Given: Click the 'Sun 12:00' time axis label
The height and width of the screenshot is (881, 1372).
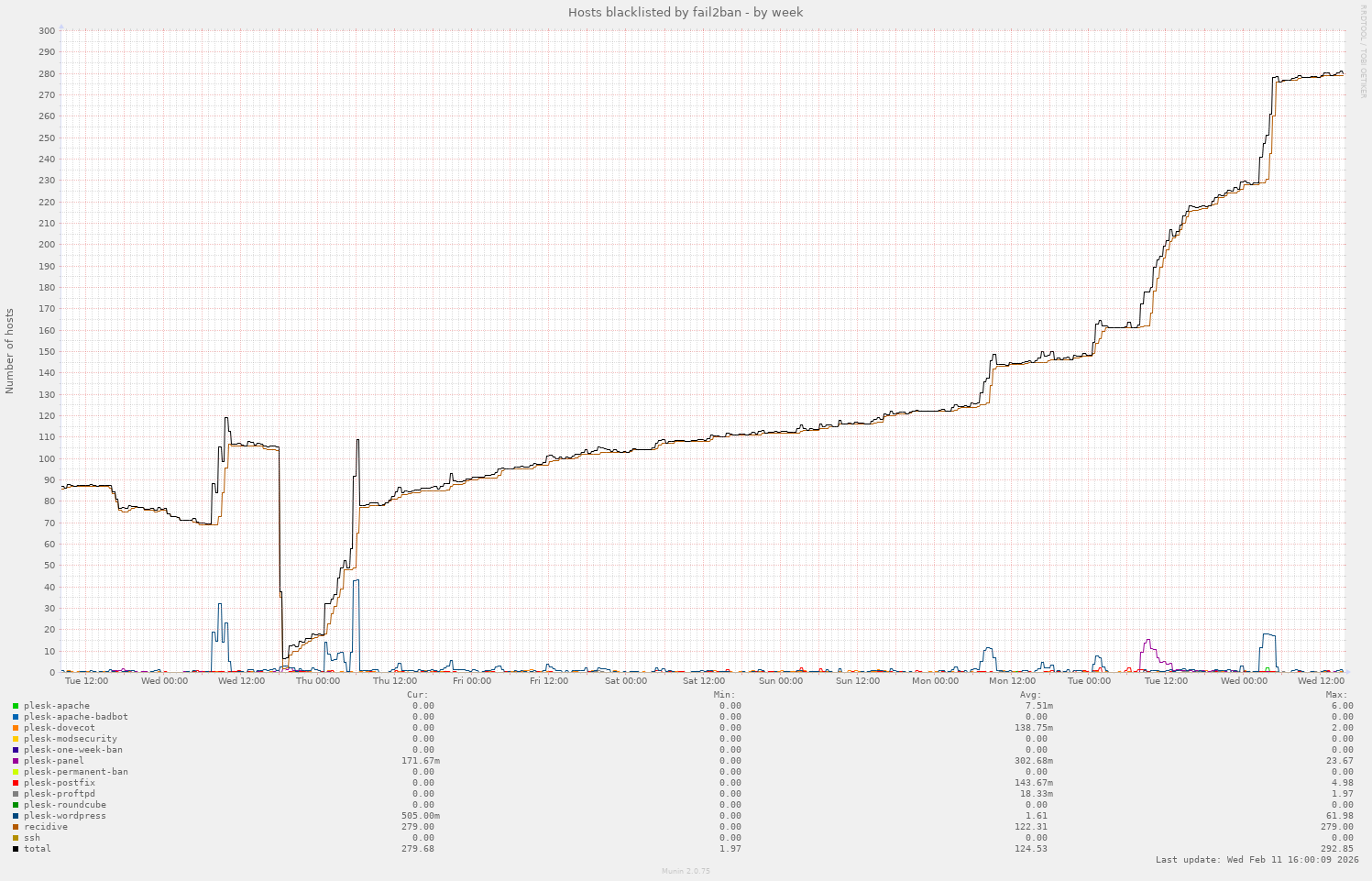Looking at the screenshot, I should 858,681.
